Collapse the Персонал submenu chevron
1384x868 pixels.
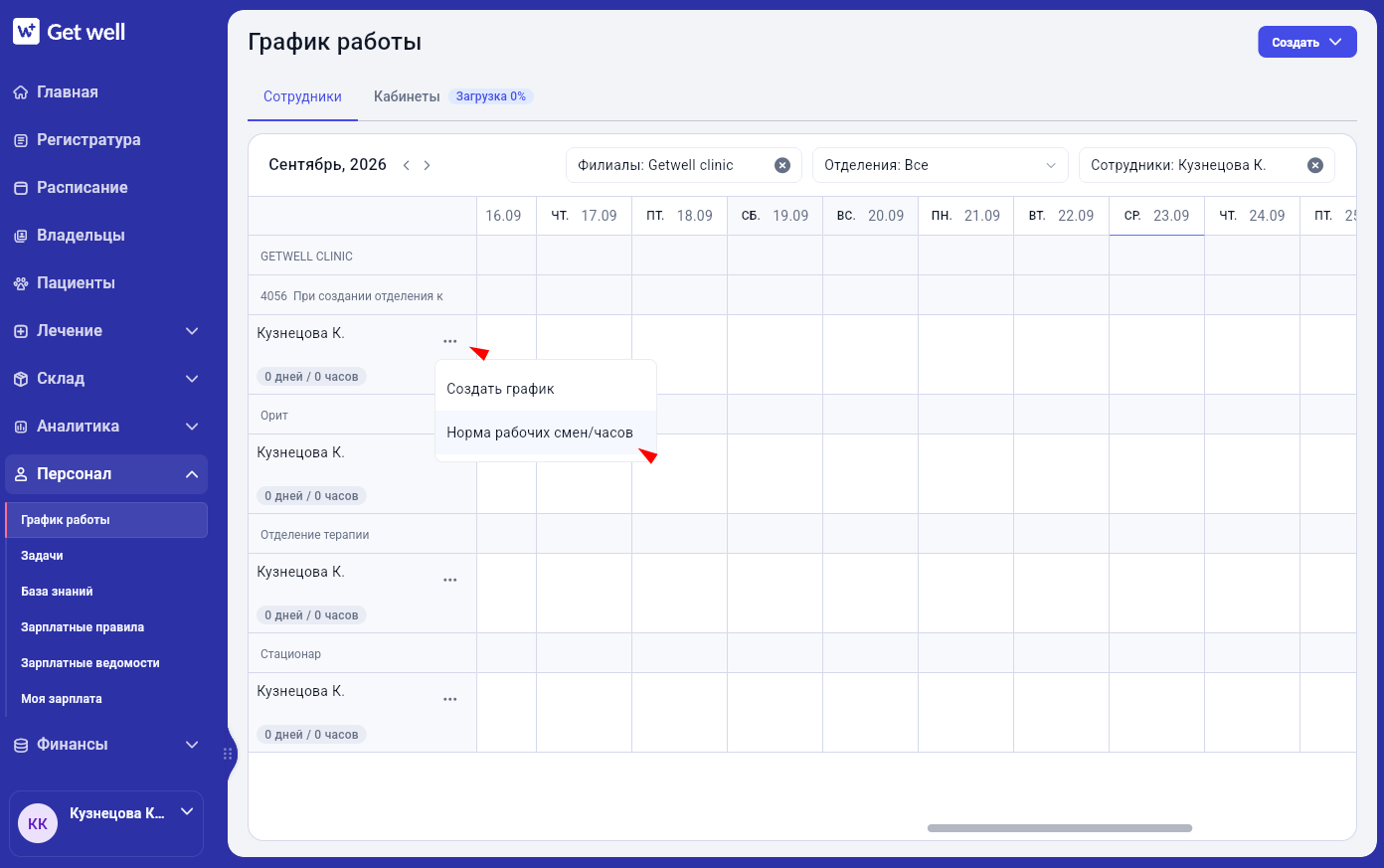click(192, 474)
